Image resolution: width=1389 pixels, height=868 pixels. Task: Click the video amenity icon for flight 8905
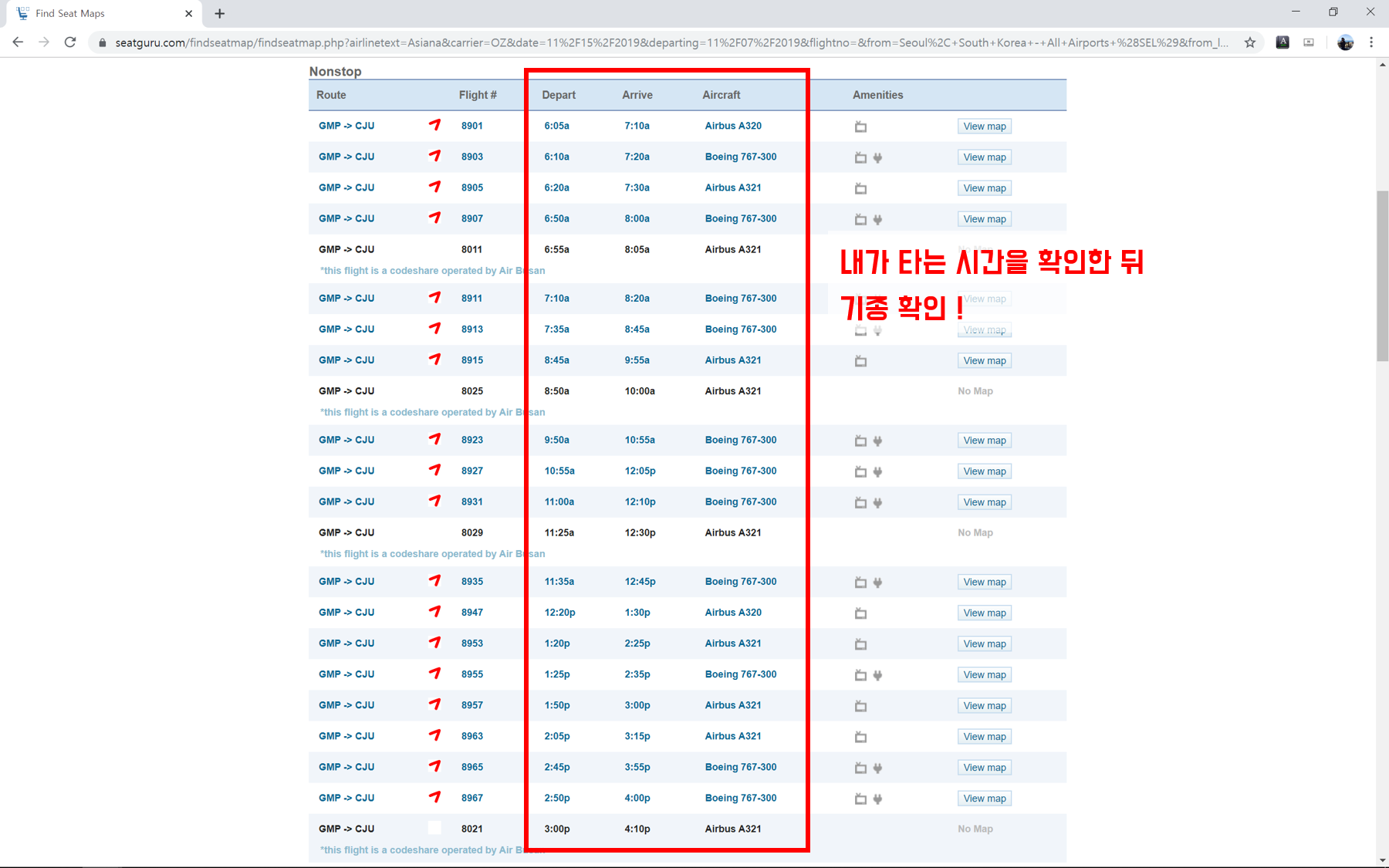point(860,188)
